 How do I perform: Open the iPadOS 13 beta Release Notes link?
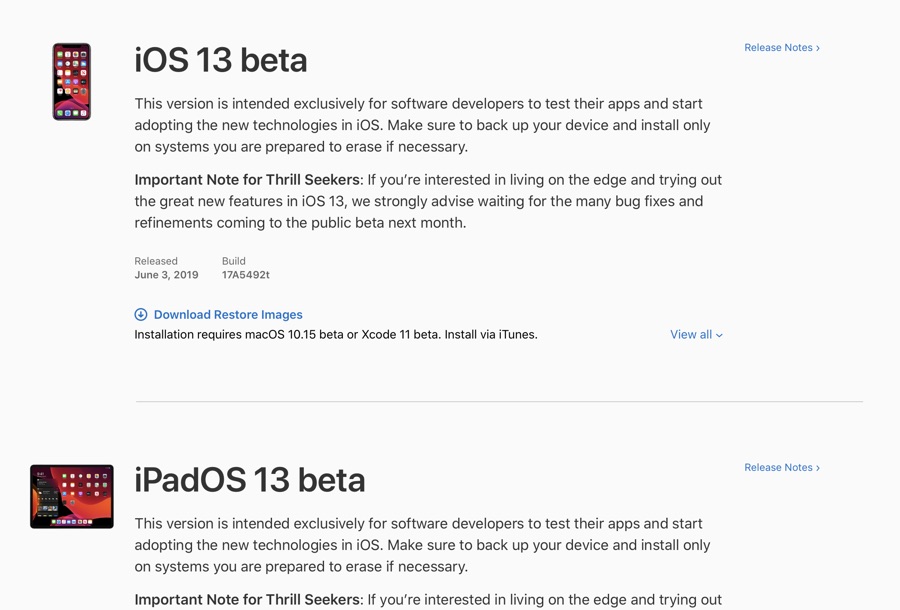[782, 468]
